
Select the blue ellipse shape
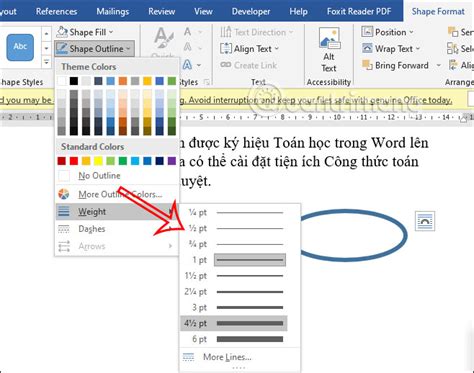click(405, 235)
